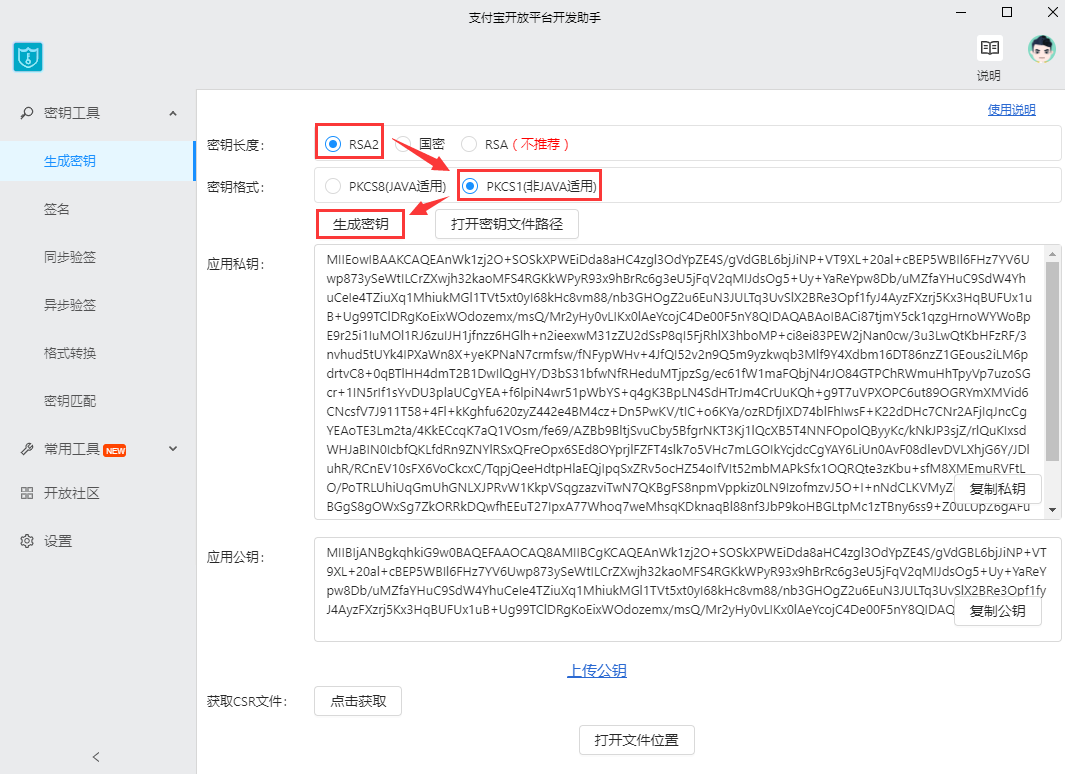Click the gear icon beside 设置

[27, 541]
